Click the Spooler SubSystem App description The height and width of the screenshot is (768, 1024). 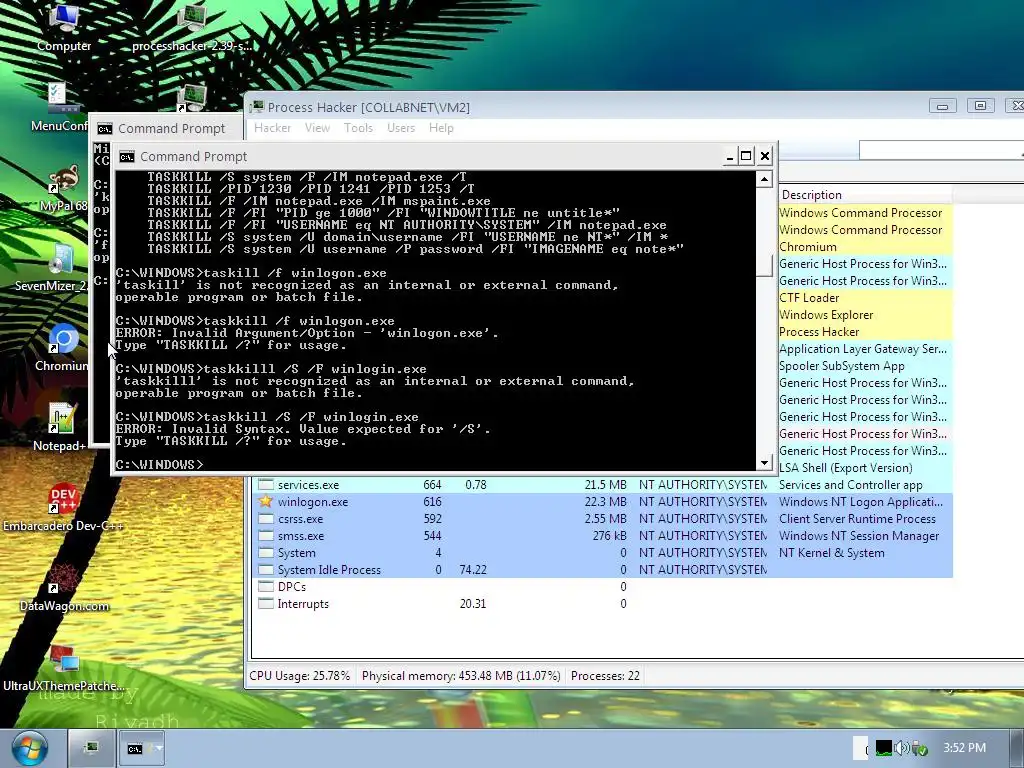842,366
